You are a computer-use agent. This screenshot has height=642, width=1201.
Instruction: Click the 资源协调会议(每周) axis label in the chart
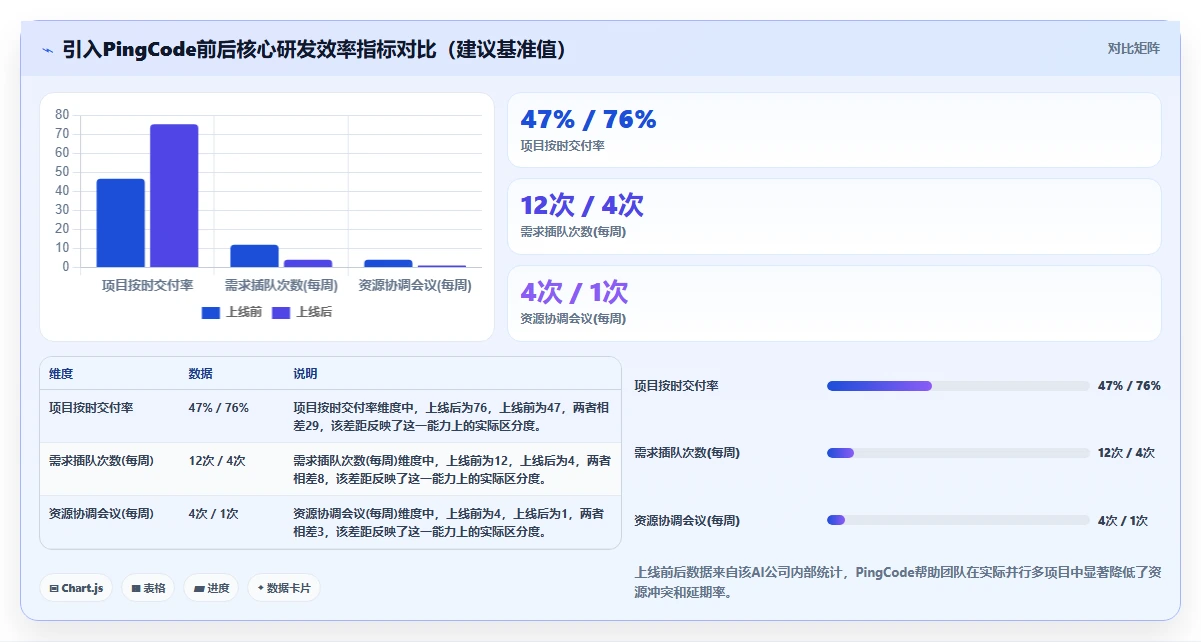coord(415,285)
